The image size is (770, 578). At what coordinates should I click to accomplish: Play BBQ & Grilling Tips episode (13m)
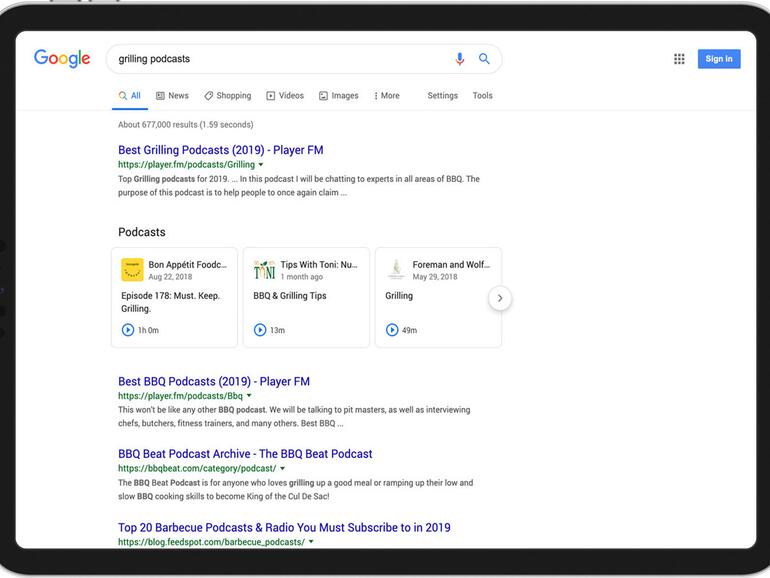260,330
